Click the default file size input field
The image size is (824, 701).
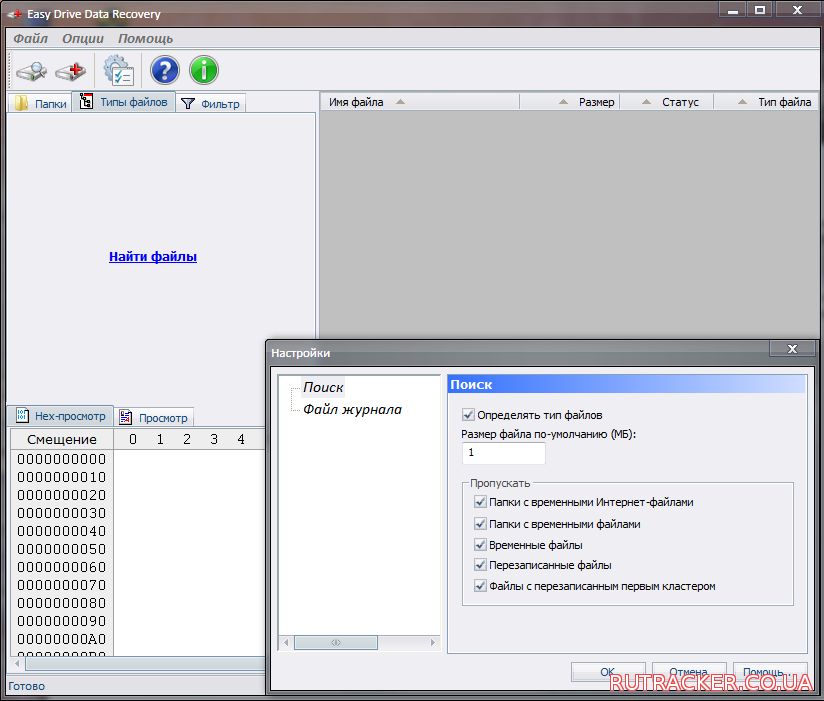pos(503,452)
